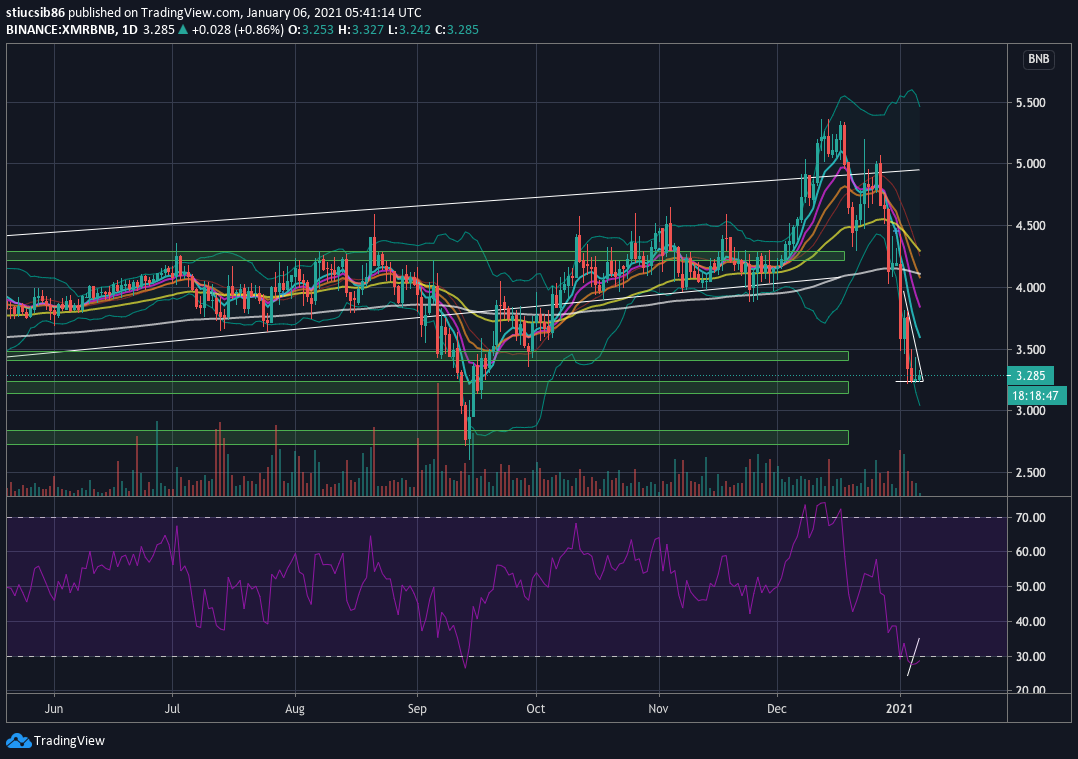Click the Oct time axis label
The width and height of the screenshot is (1078, 759).
pyautogui.click(x=536, y=708)
